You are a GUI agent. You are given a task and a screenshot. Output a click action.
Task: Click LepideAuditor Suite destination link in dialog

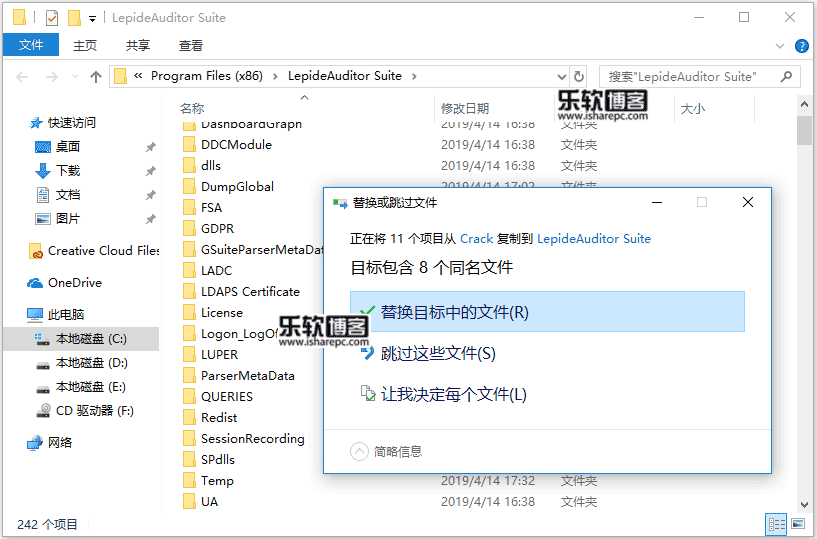[x=594, y=239]
